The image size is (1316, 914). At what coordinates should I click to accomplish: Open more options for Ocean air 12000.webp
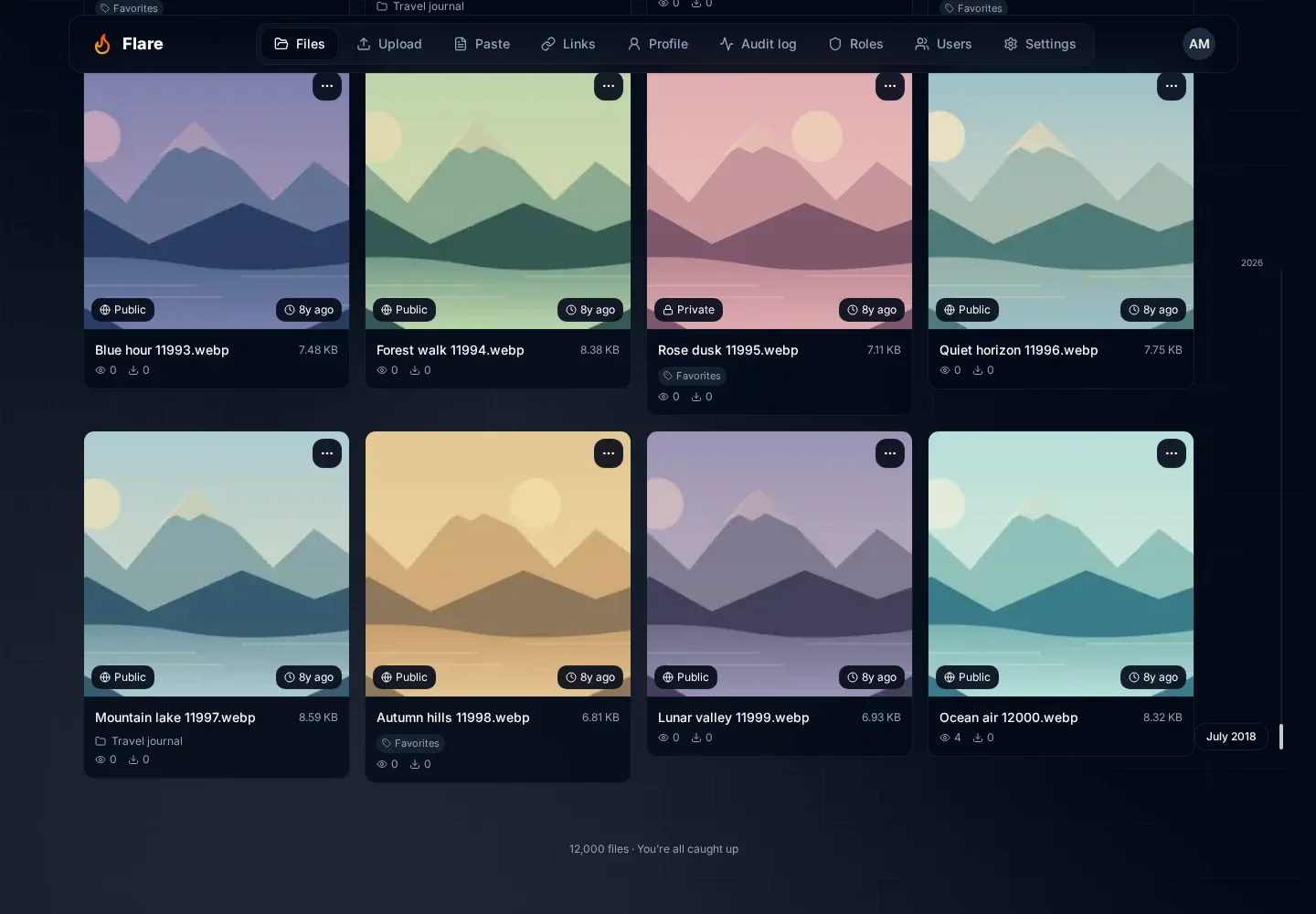point(1172,453)
